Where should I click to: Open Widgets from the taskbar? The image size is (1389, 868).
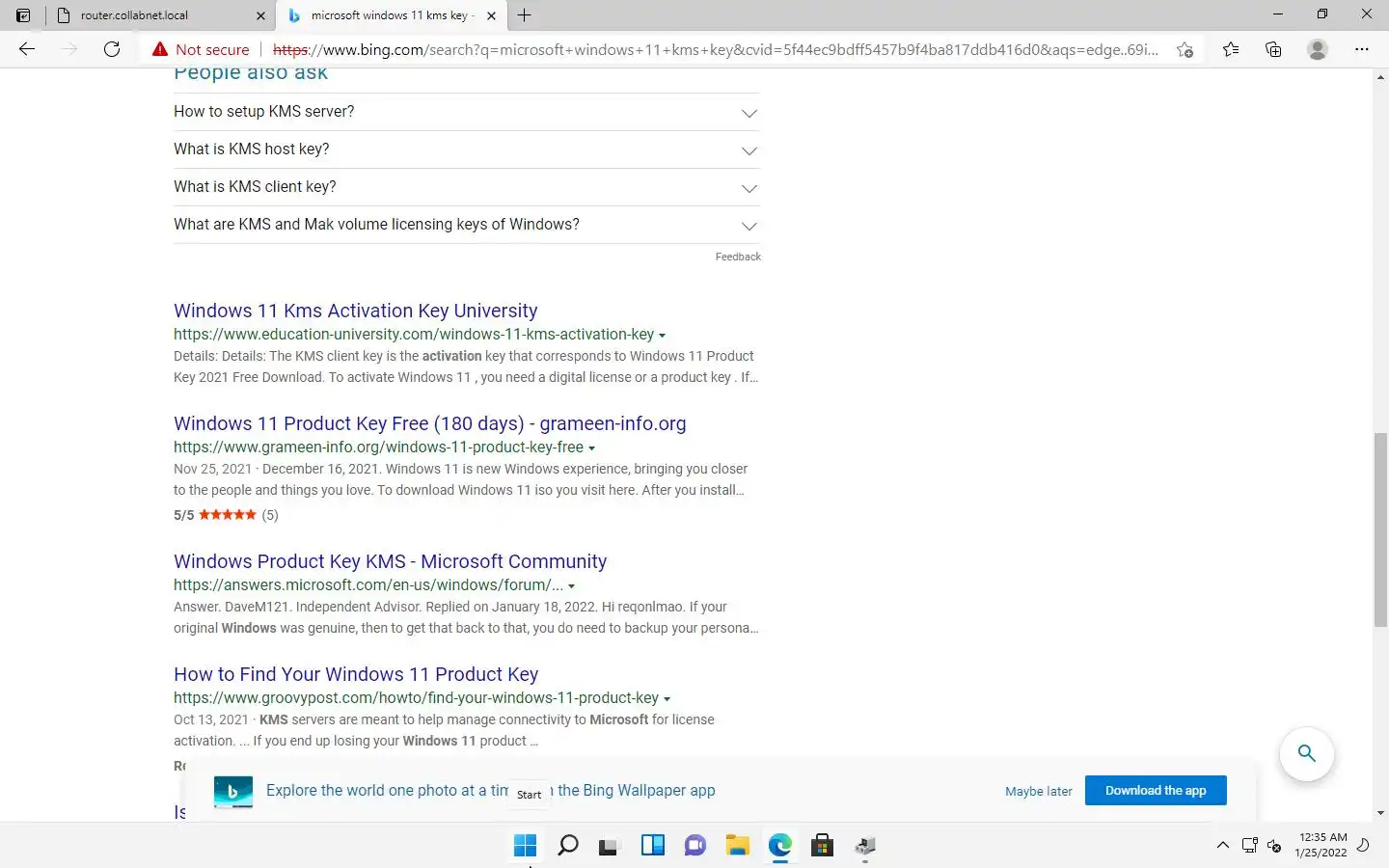click(653, 846)
